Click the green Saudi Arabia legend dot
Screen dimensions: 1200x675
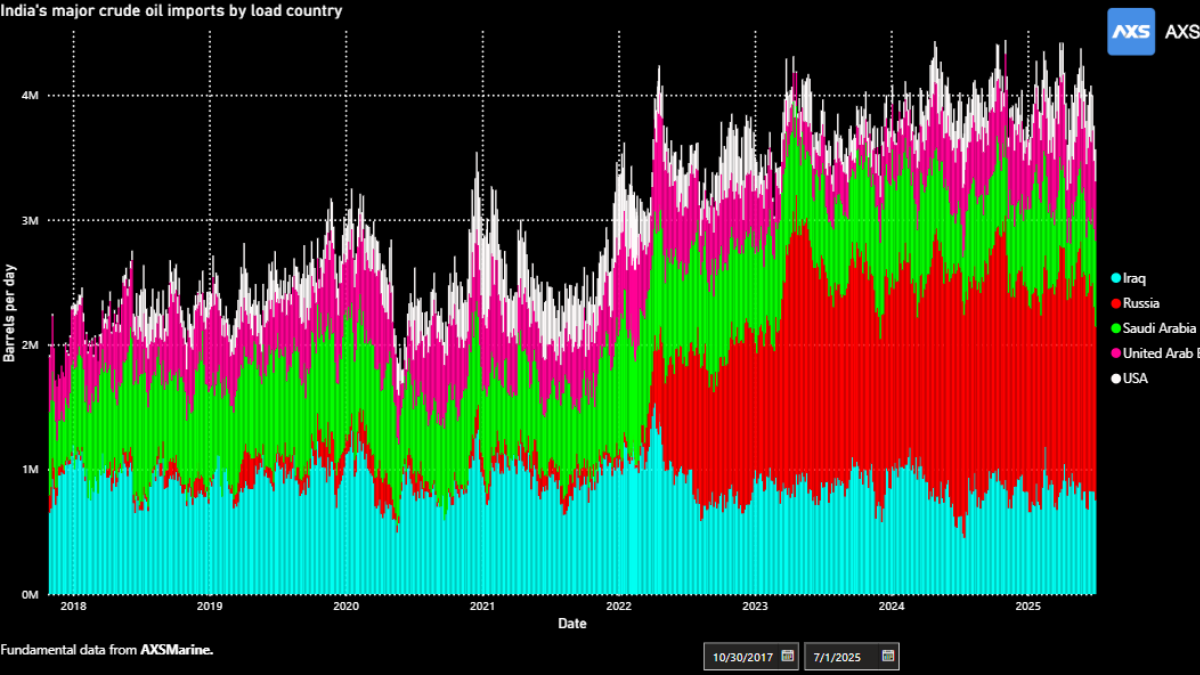[1115, 328]
